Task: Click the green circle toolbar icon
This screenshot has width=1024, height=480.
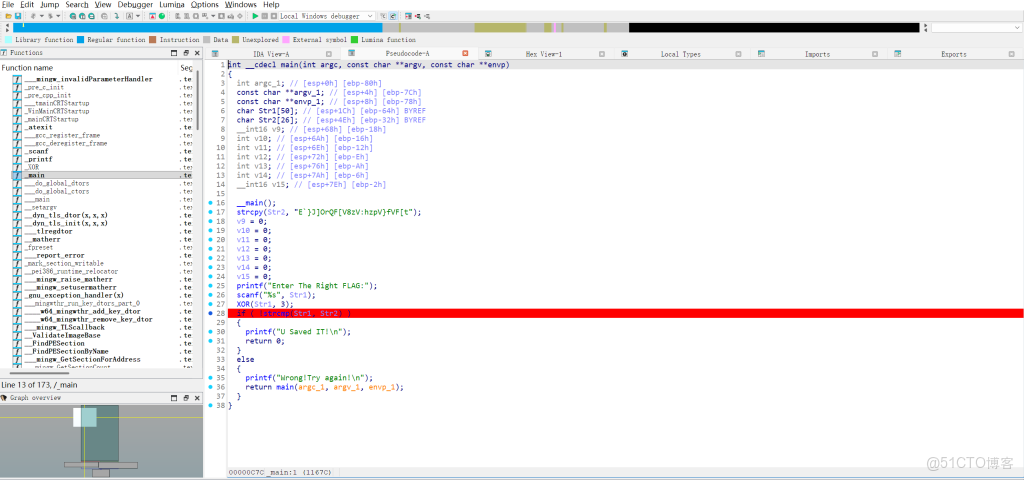Action: pos(161,16)
